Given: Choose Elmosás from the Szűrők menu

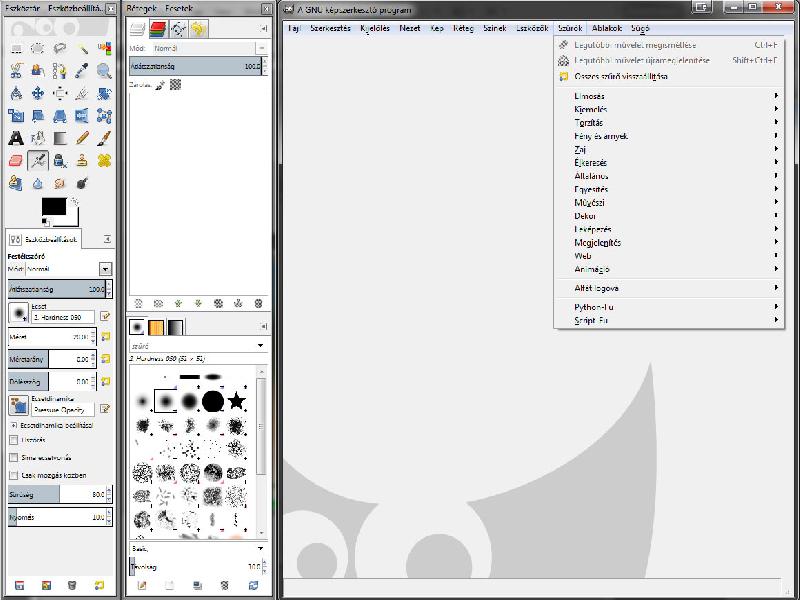Looking at the screenshot, I should (669, 96).
